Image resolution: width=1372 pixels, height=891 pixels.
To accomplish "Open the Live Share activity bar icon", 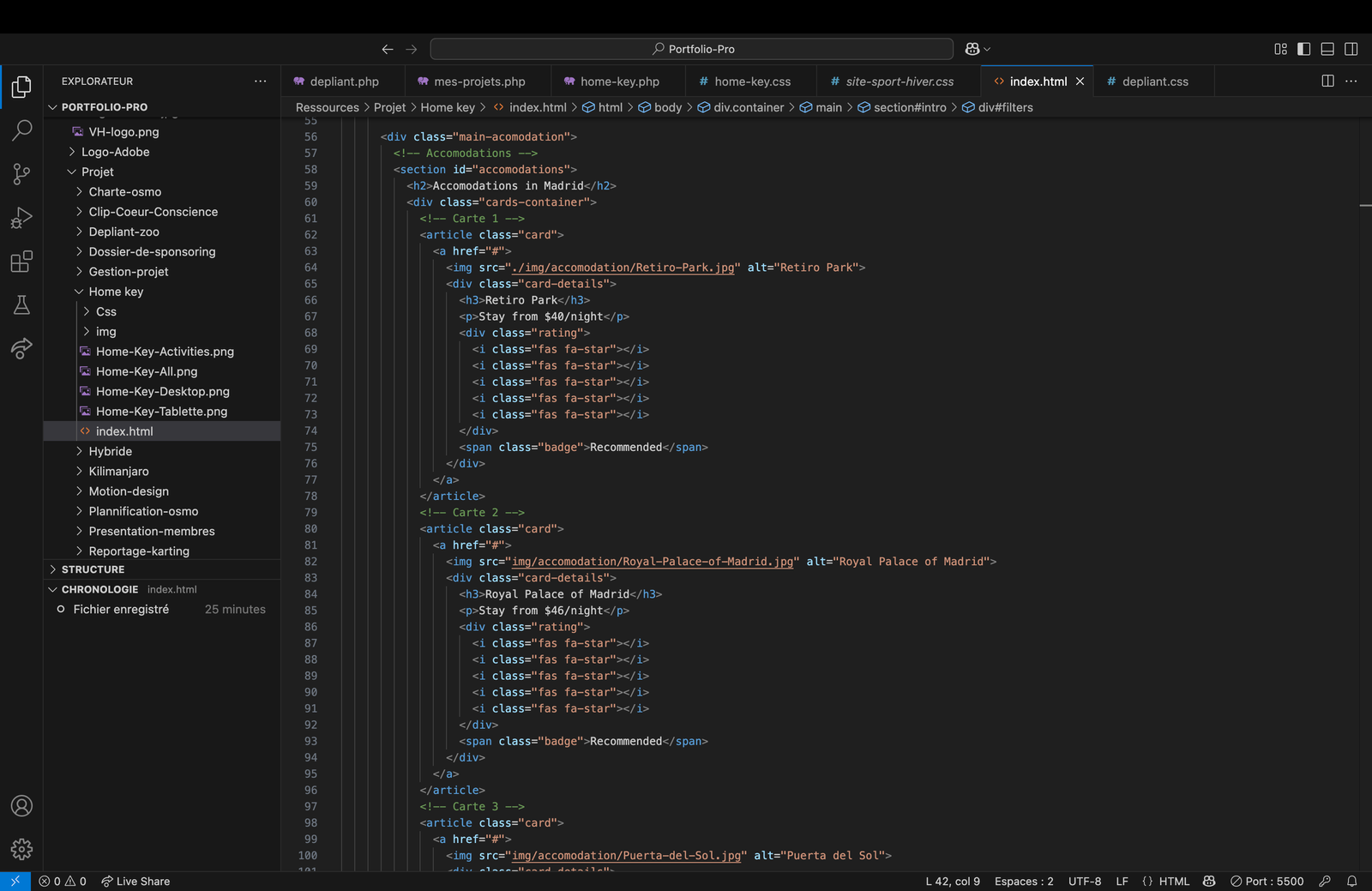I will (21, 348).
